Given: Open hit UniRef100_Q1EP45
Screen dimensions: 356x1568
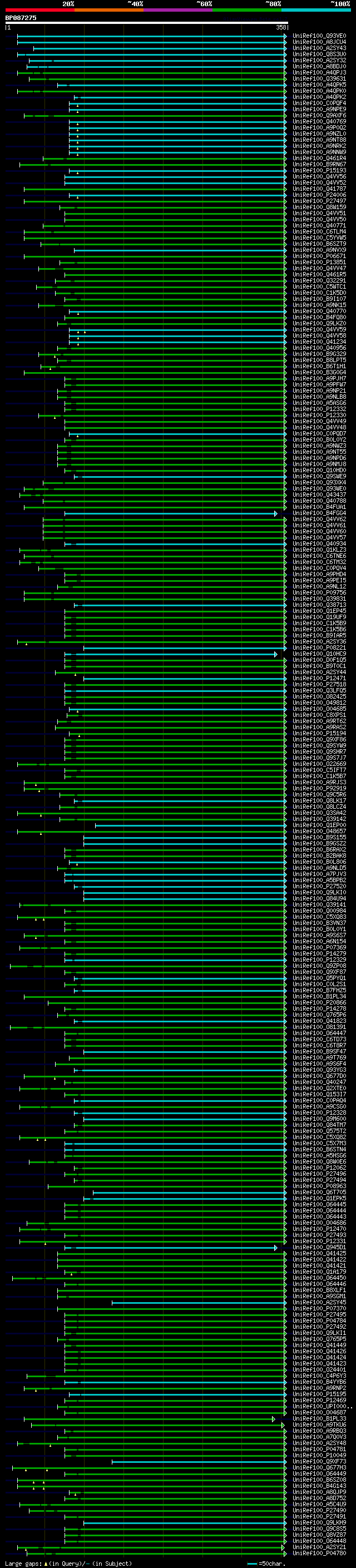Looking at the screenshot, I should coord(319,611).
